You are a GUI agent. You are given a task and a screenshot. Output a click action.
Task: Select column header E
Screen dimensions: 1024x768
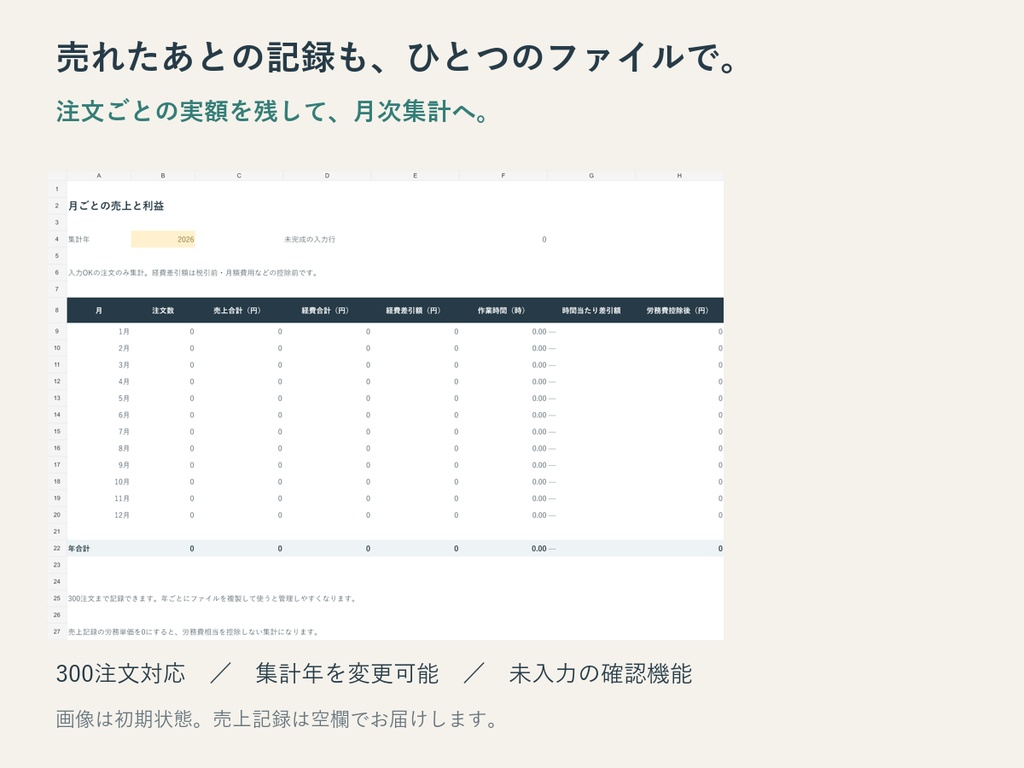(x=415, y=176)
